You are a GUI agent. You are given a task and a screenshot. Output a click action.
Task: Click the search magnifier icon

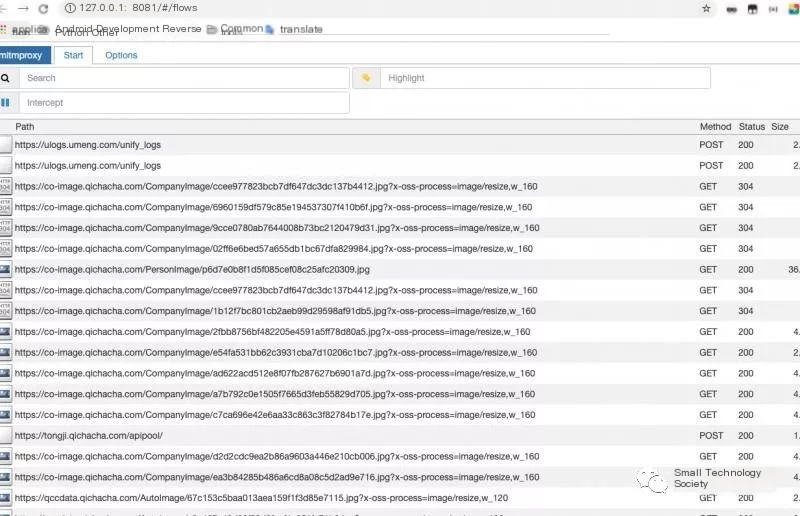(6, 78)
